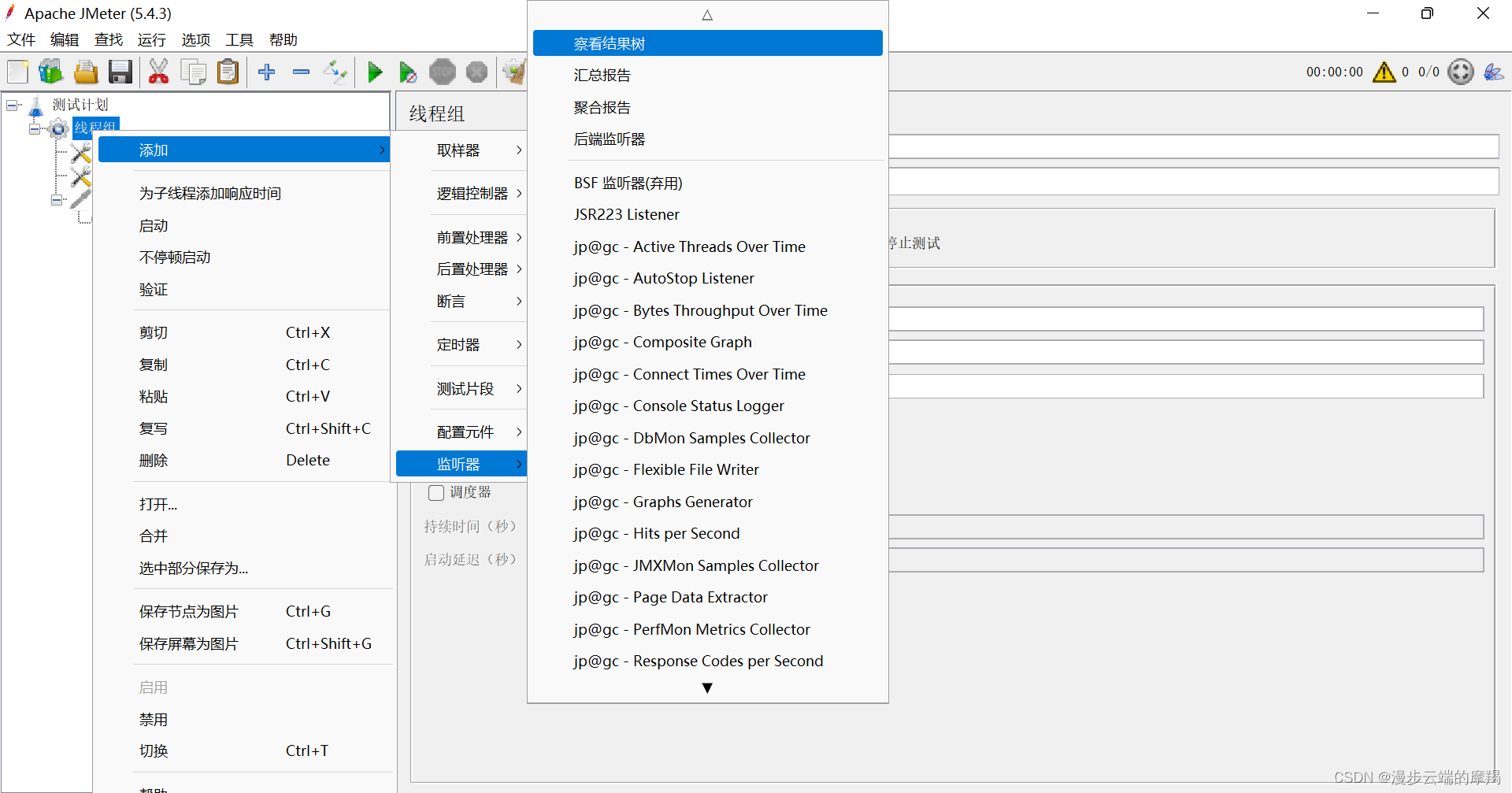Click the remote engines circle icon

[x=1461, y=72]
